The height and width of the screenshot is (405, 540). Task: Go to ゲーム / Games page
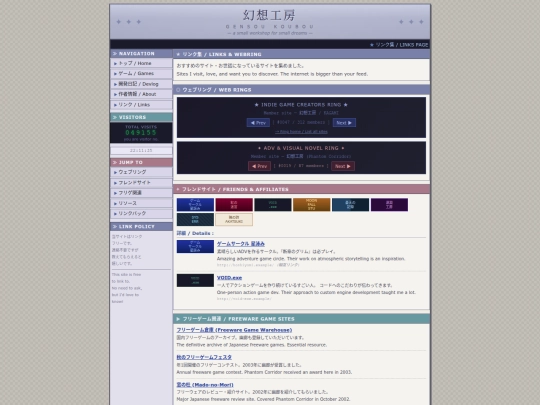[141, 74]
